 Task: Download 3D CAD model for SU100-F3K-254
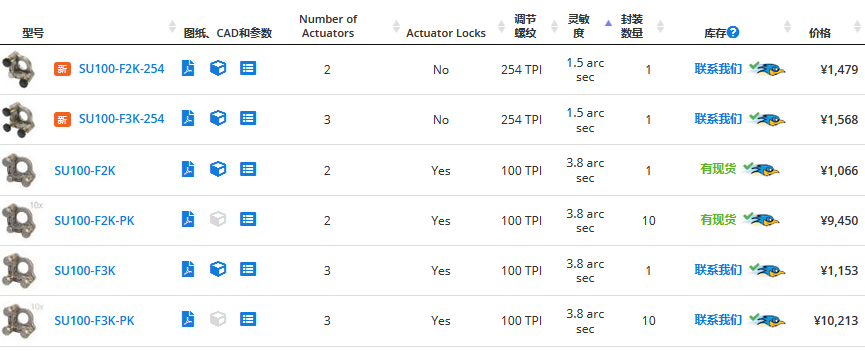[218, 118]
